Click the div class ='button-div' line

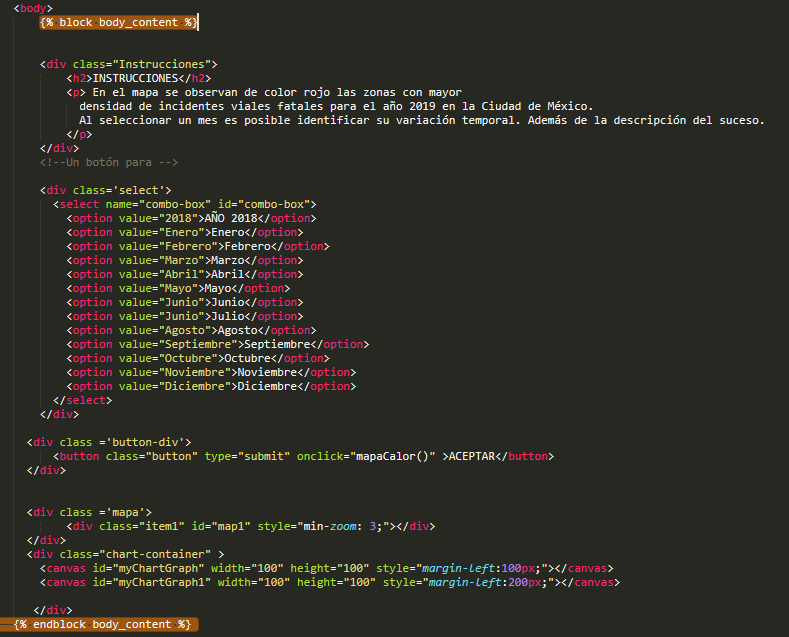coord(109,442)
